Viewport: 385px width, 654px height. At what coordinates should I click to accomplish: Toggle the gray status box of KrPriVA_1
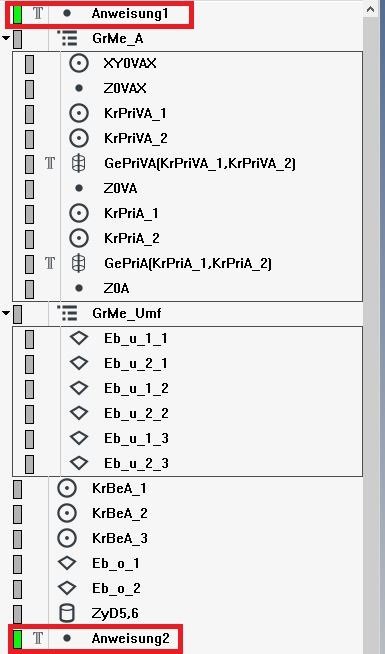29,113
